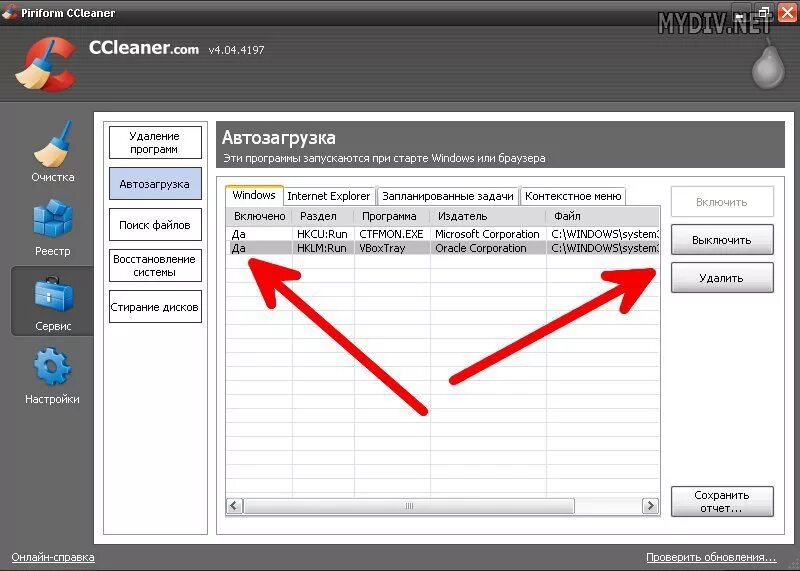Close the CCleaner window
The image size is (800, 571).
click(x=787, y=12)
